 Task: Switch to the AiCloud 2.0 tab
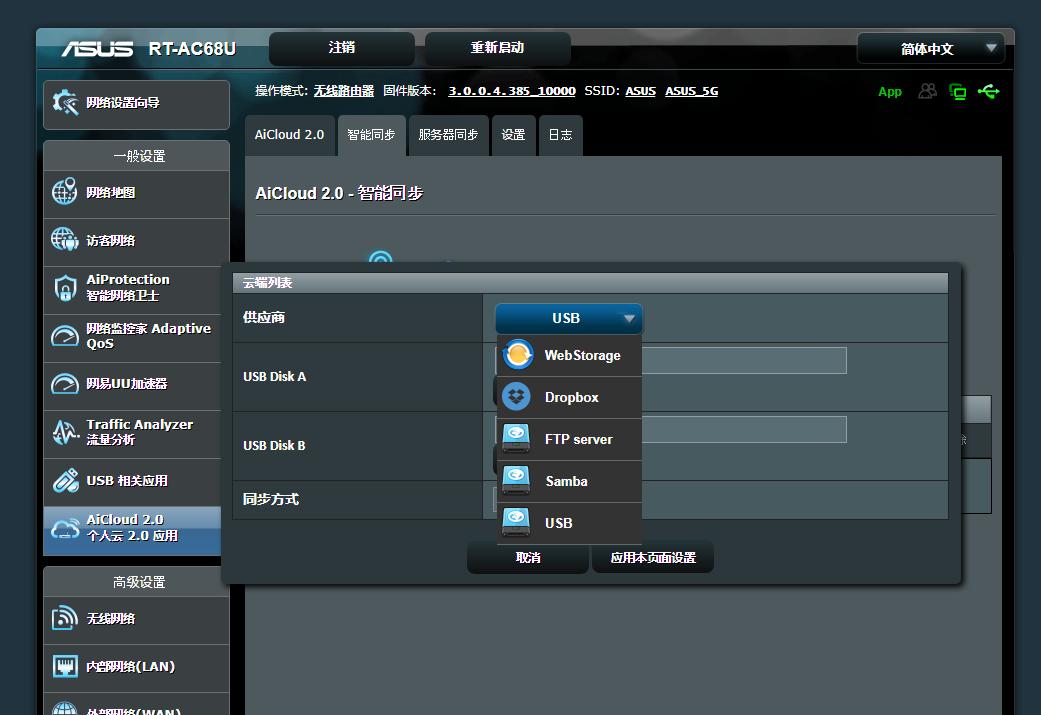[289, 135]
